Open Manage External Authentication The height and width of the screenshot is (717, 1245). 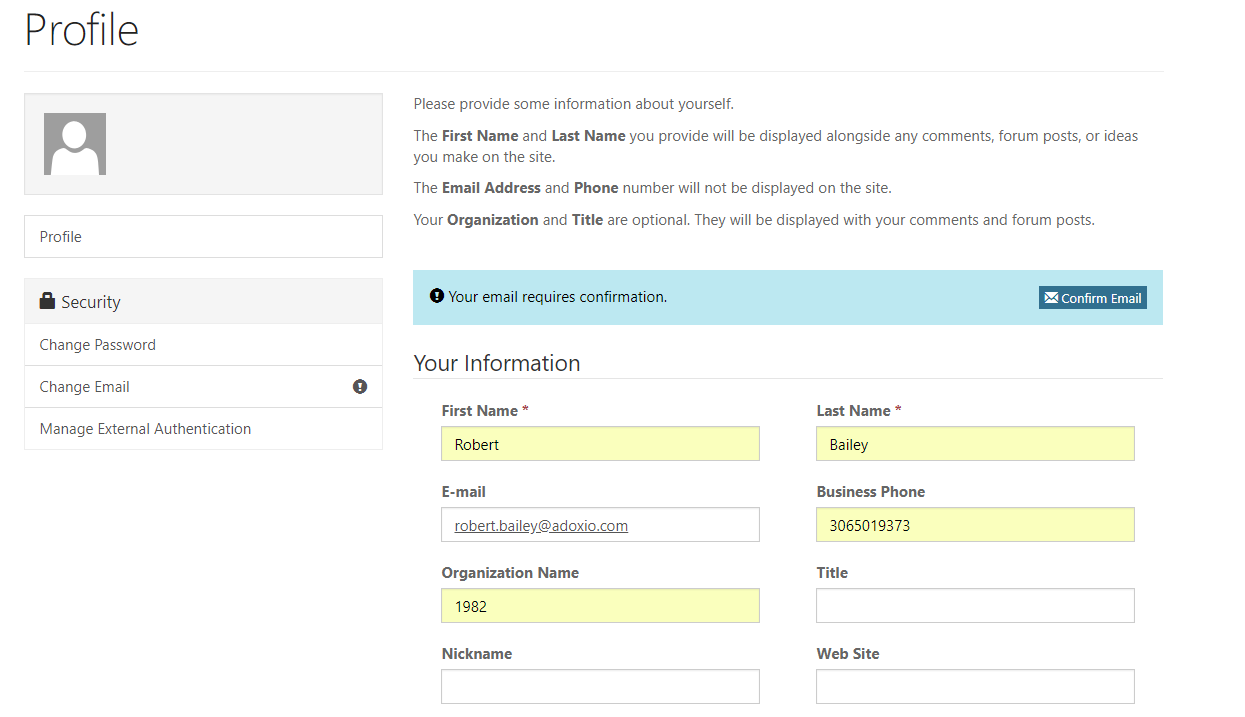click(x=146, y=429)
